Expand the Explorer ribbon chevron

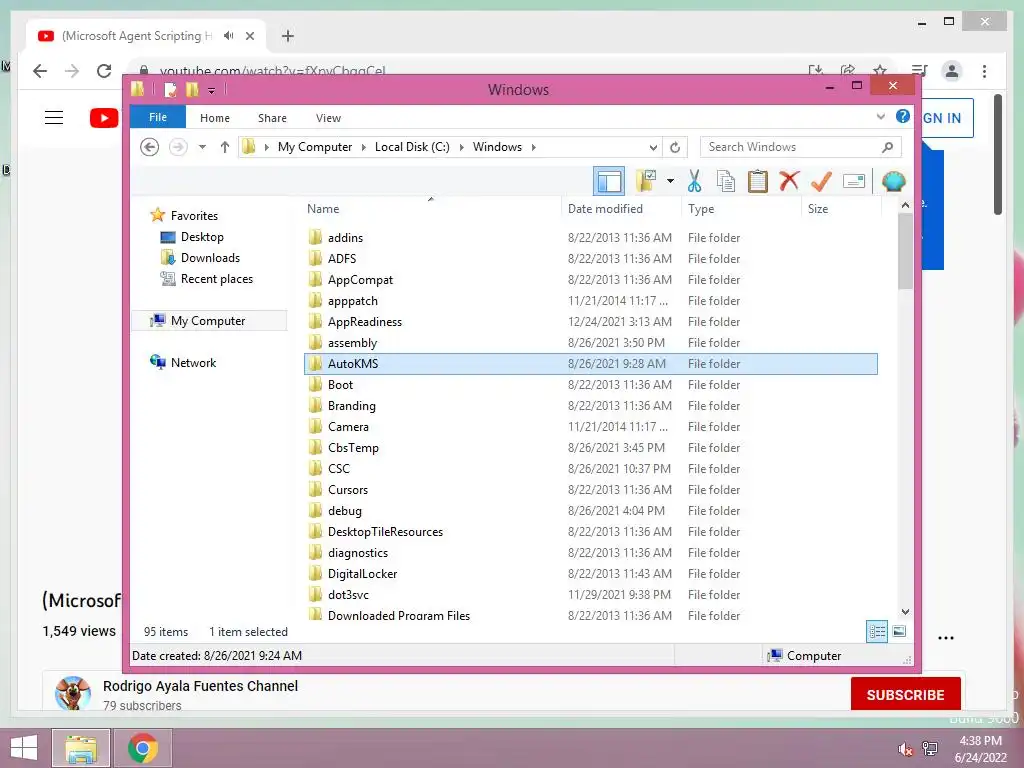point(880,117)
